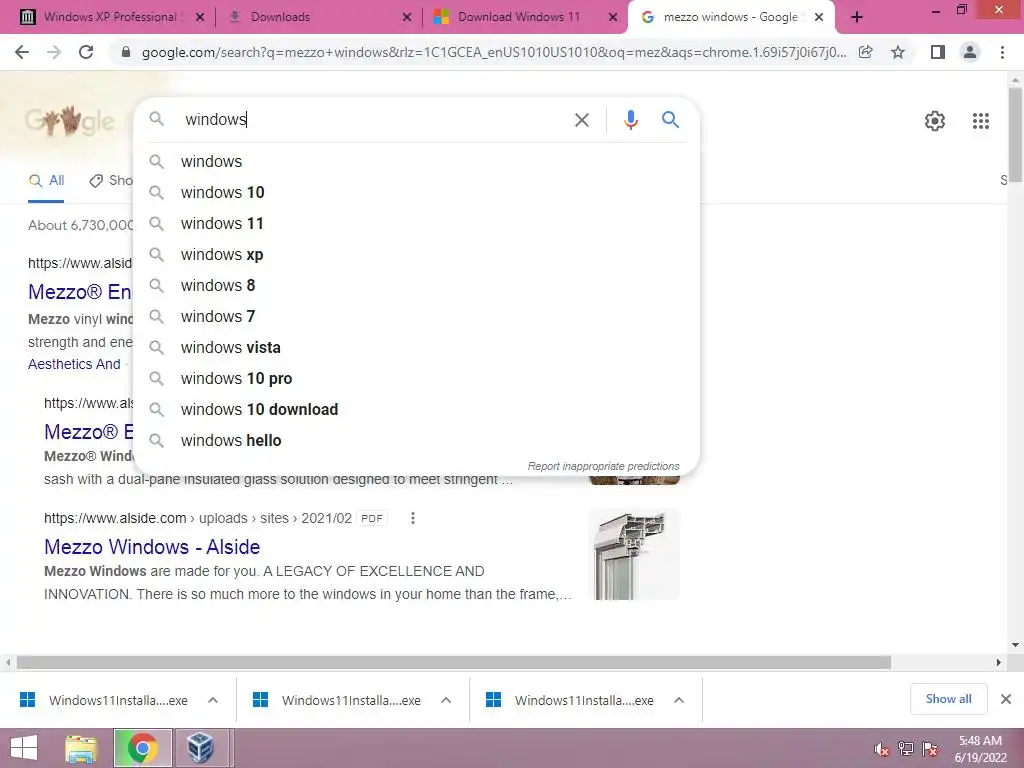The image size is (1024, 768).
Task: Open the Chrome profile avatar
Action: [x=970, y=52]
